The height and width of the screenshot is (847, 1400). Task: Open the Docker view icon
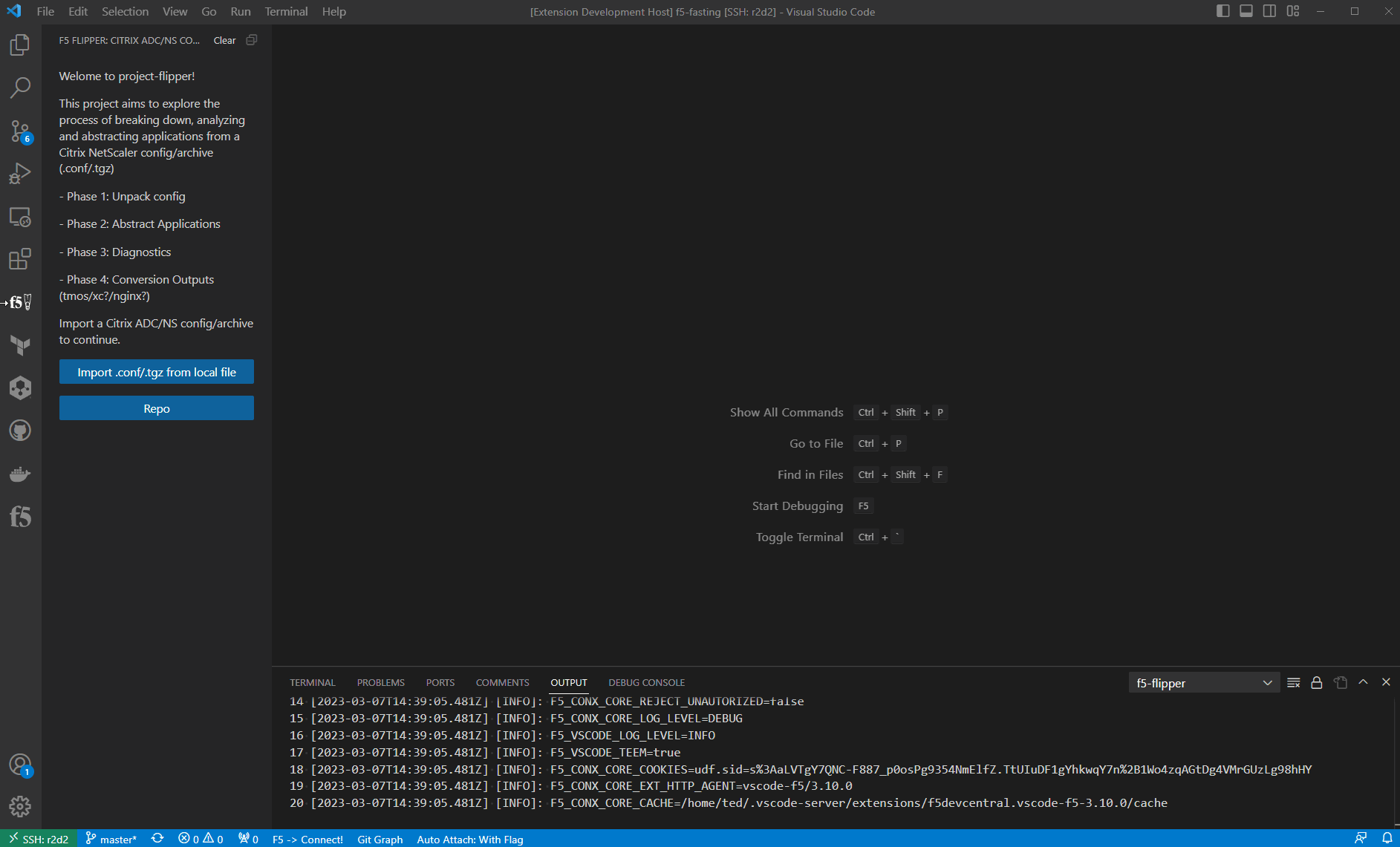tap(20, 474)
